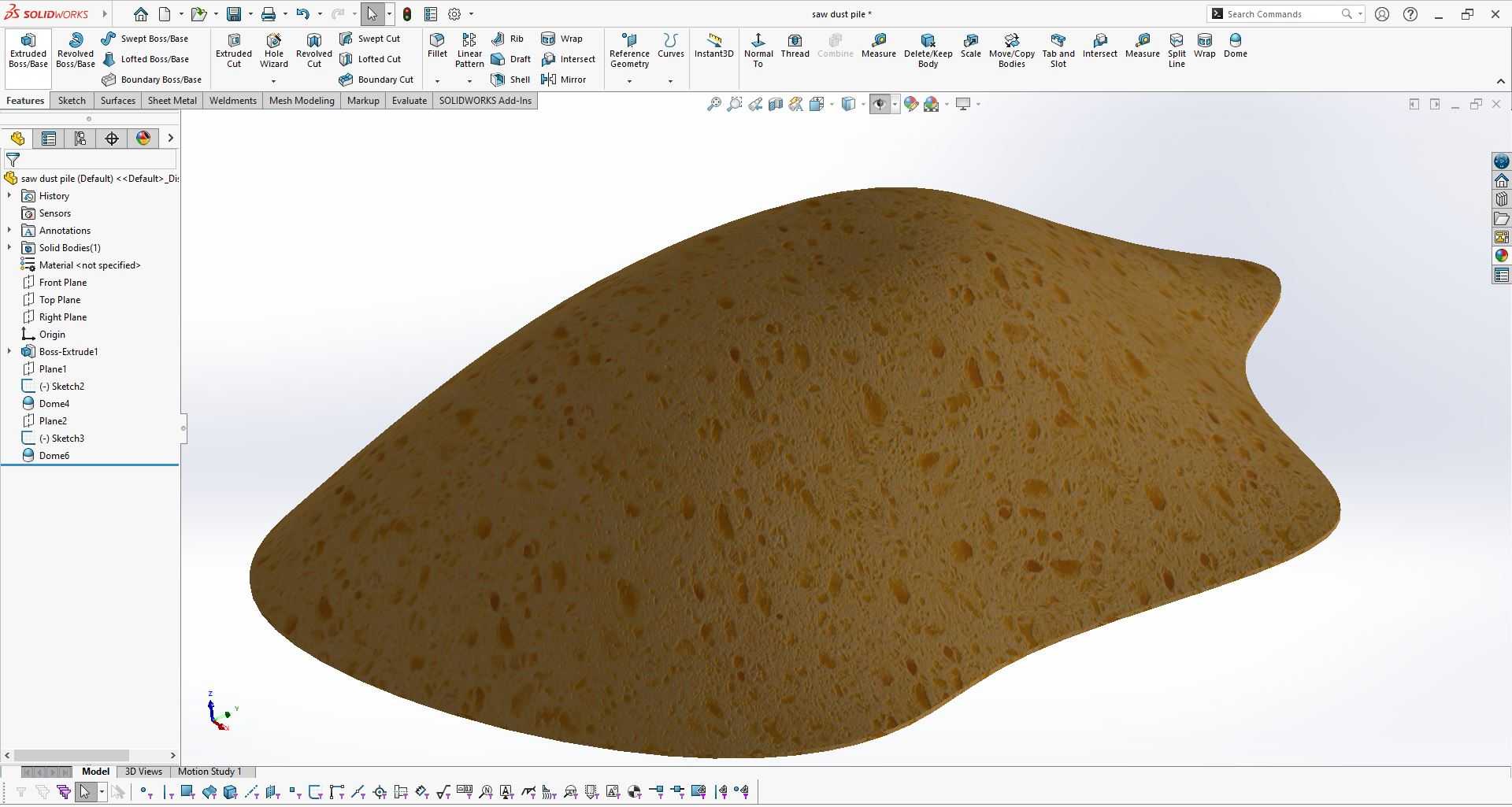Open the Reference Geometry dropdown arrow
Viewport: 1512px width, 807px height.
(629, 81)
